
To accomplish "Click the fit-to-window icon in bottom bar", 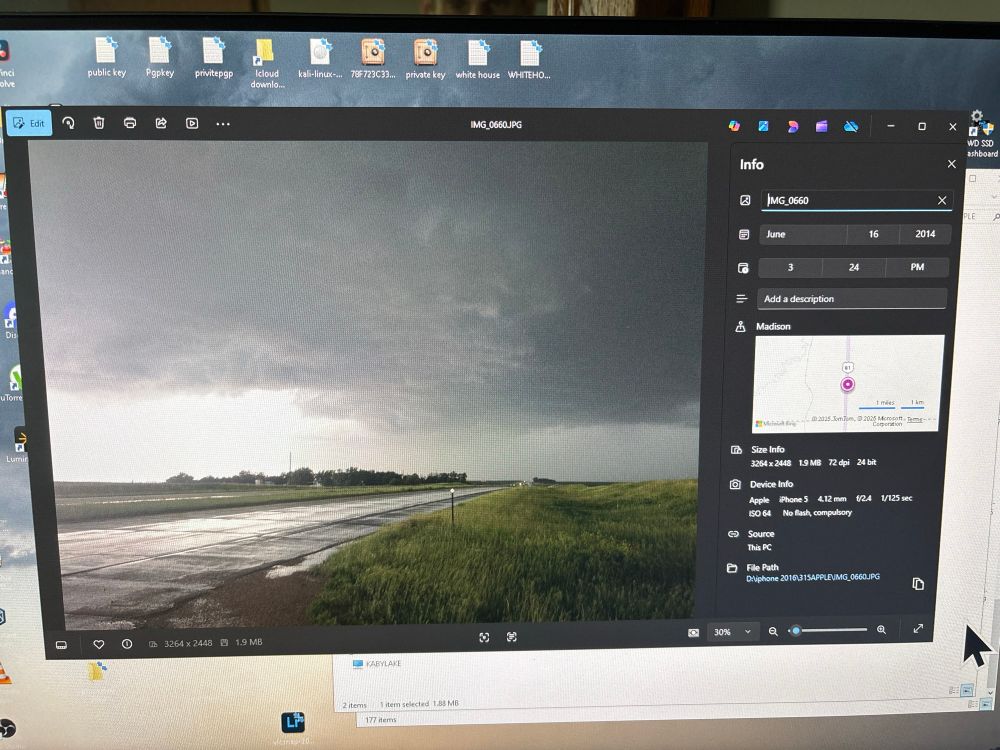I will coord(484,637).
